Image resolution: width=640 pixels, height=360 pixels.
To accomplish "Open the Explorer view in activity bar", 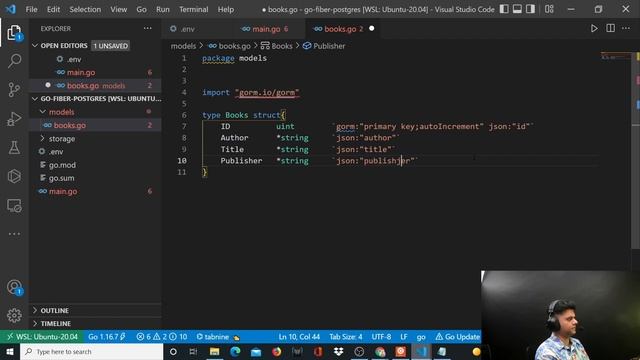I will pos(14,32).
